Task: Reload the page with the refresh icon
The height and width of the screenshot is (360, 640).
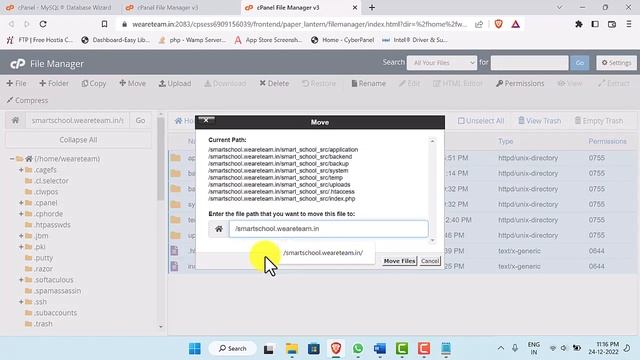Action: point(43,24)
